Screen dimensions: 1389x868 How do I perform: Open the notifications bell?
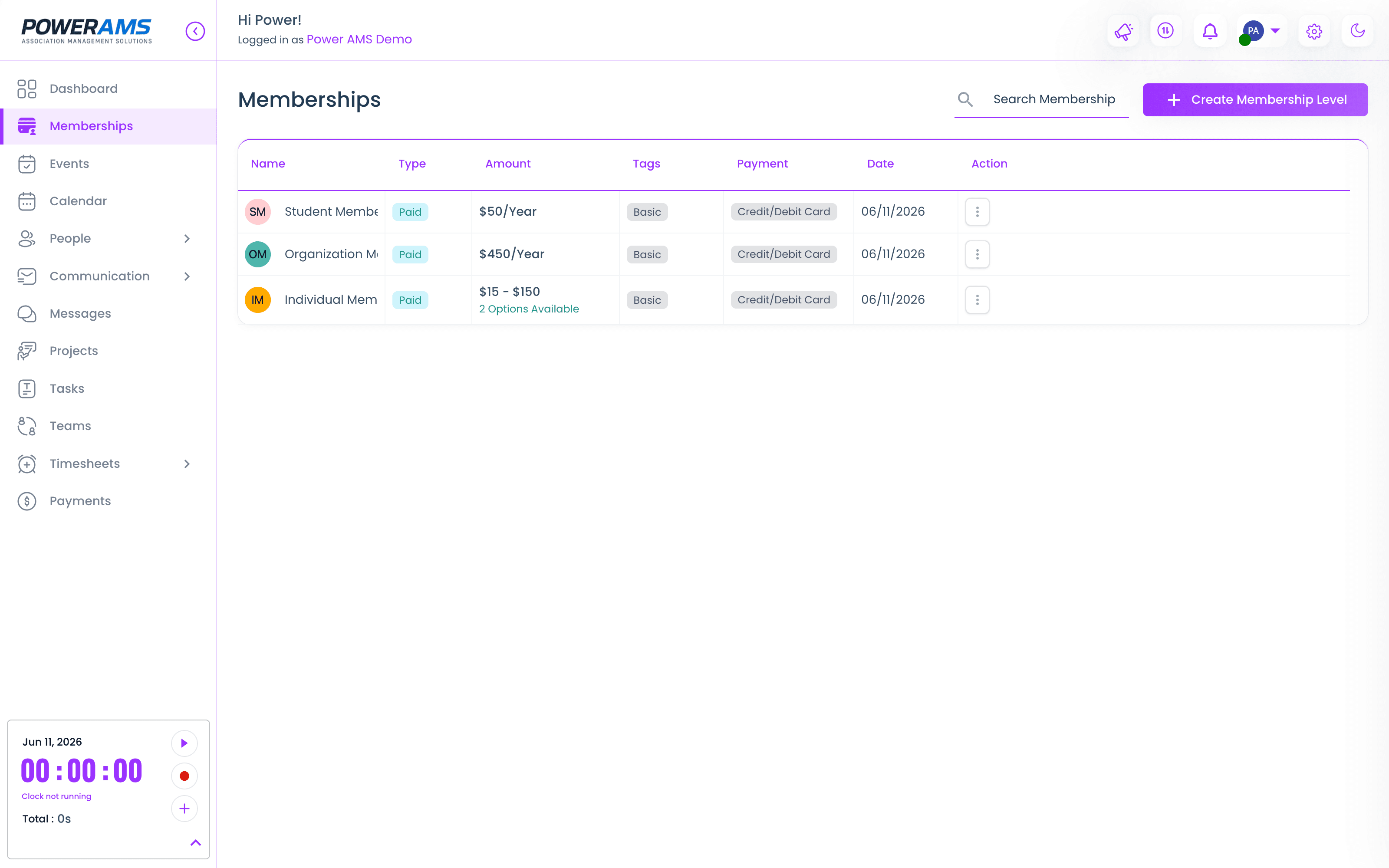(1210, 31)
